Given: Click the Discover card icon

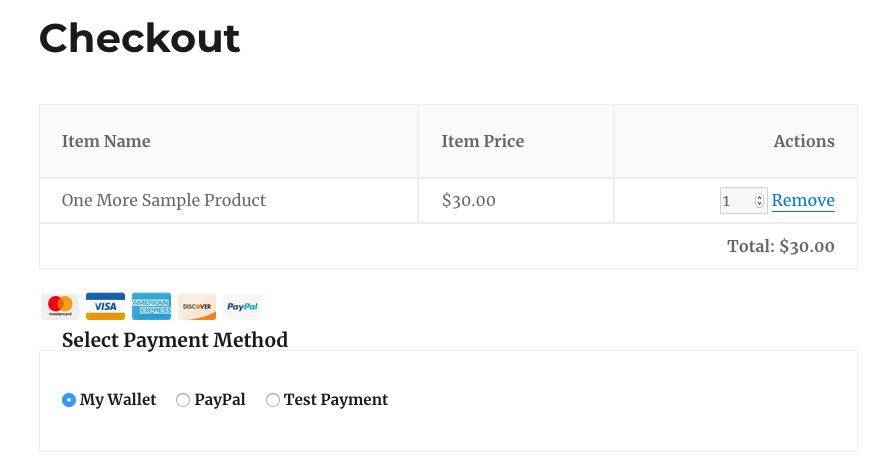Looking at the screenshot, I should point(197,307).
